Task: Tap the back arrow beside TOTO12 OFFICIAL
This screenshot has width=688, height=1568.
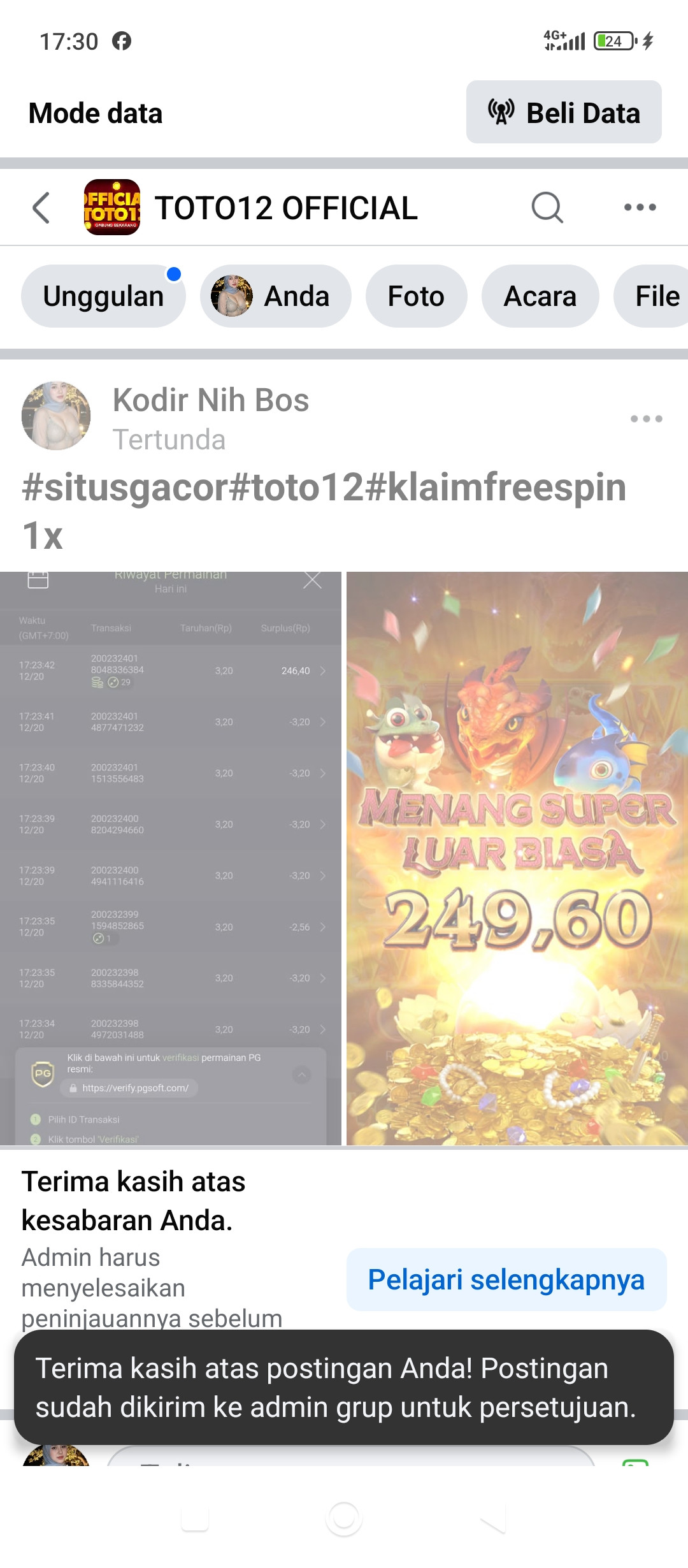Action: point(41,208)
